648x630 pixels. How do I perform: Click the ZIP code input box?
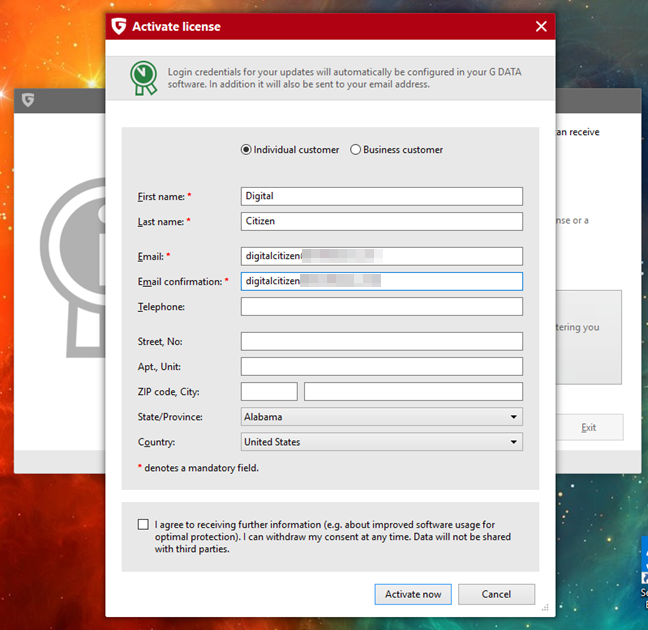click(269, 391)
